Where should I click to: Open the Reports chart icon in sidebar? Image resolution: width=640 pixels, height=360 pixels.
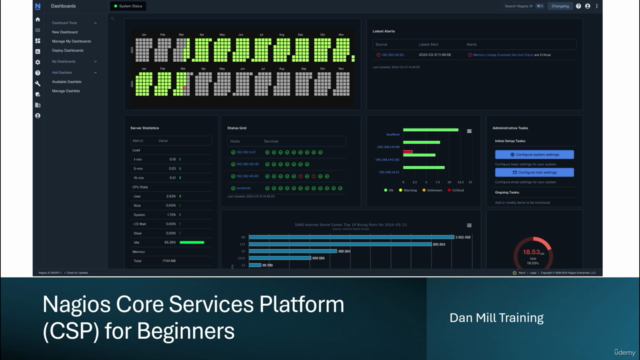click(x=38, y=51)
